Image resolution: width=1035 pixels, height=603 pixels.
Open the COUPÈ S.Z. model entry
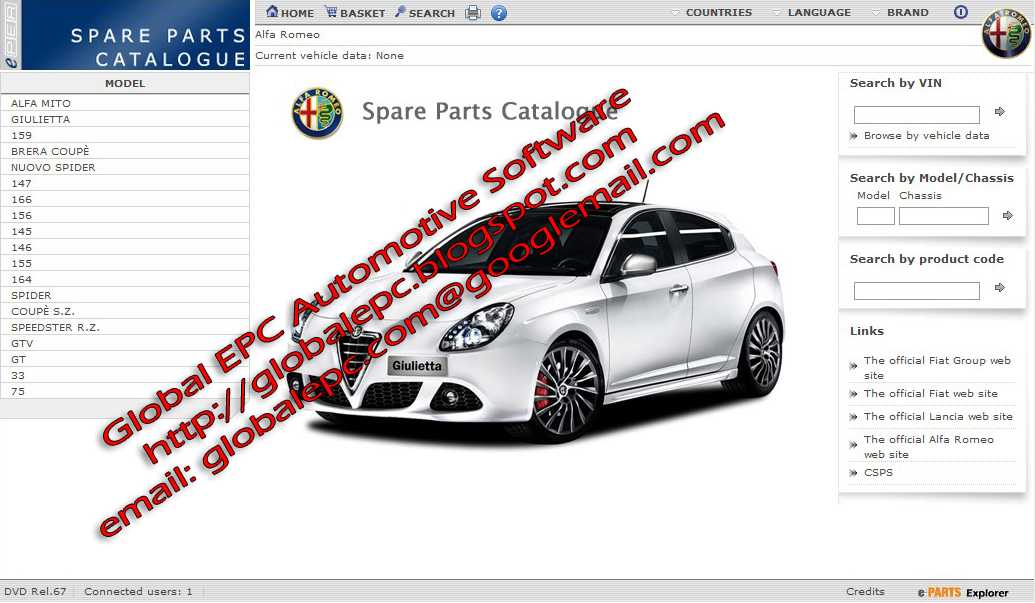pyautogui.click(x=125, y=311)
